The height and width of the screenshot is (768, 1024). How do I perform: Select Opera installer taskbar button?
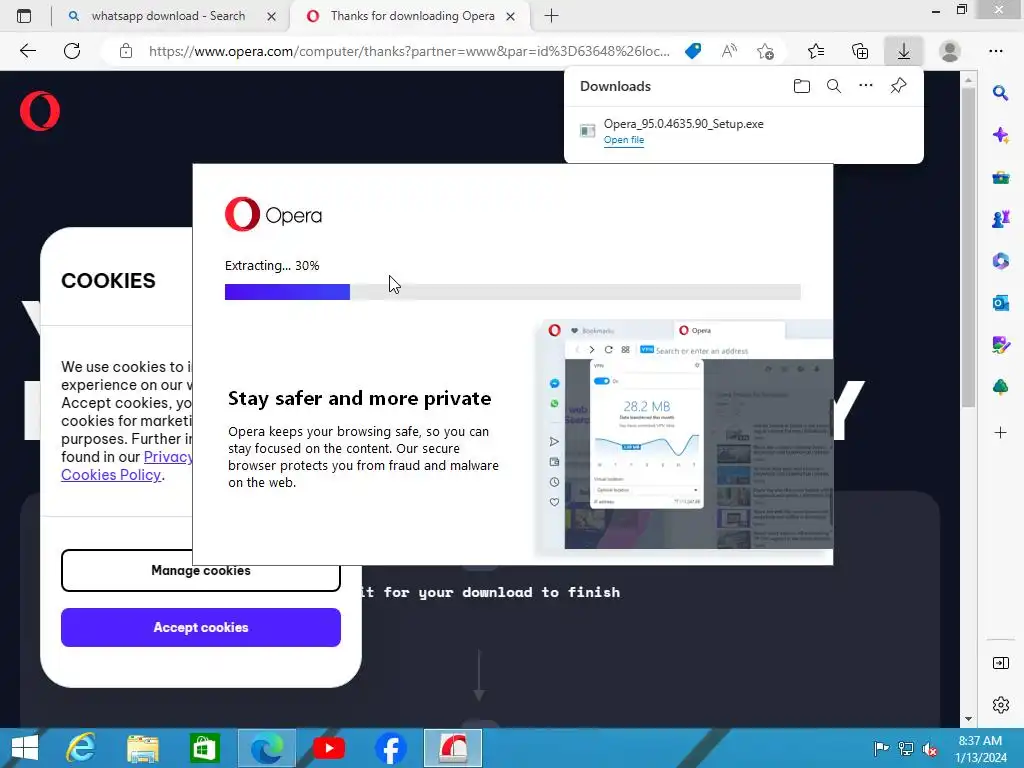[453, 748]
